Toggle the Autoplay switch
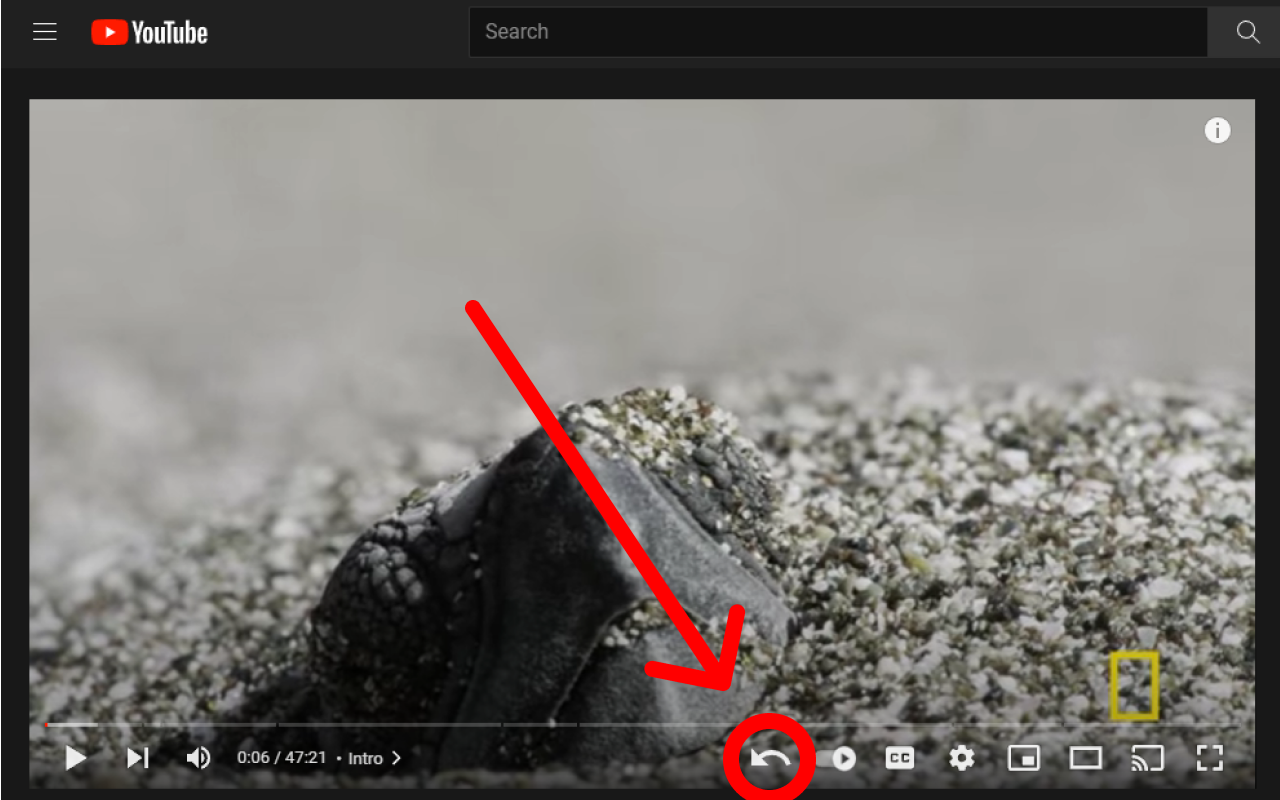The width and height of the screenshot is (1280, 800). click(842, 758)
